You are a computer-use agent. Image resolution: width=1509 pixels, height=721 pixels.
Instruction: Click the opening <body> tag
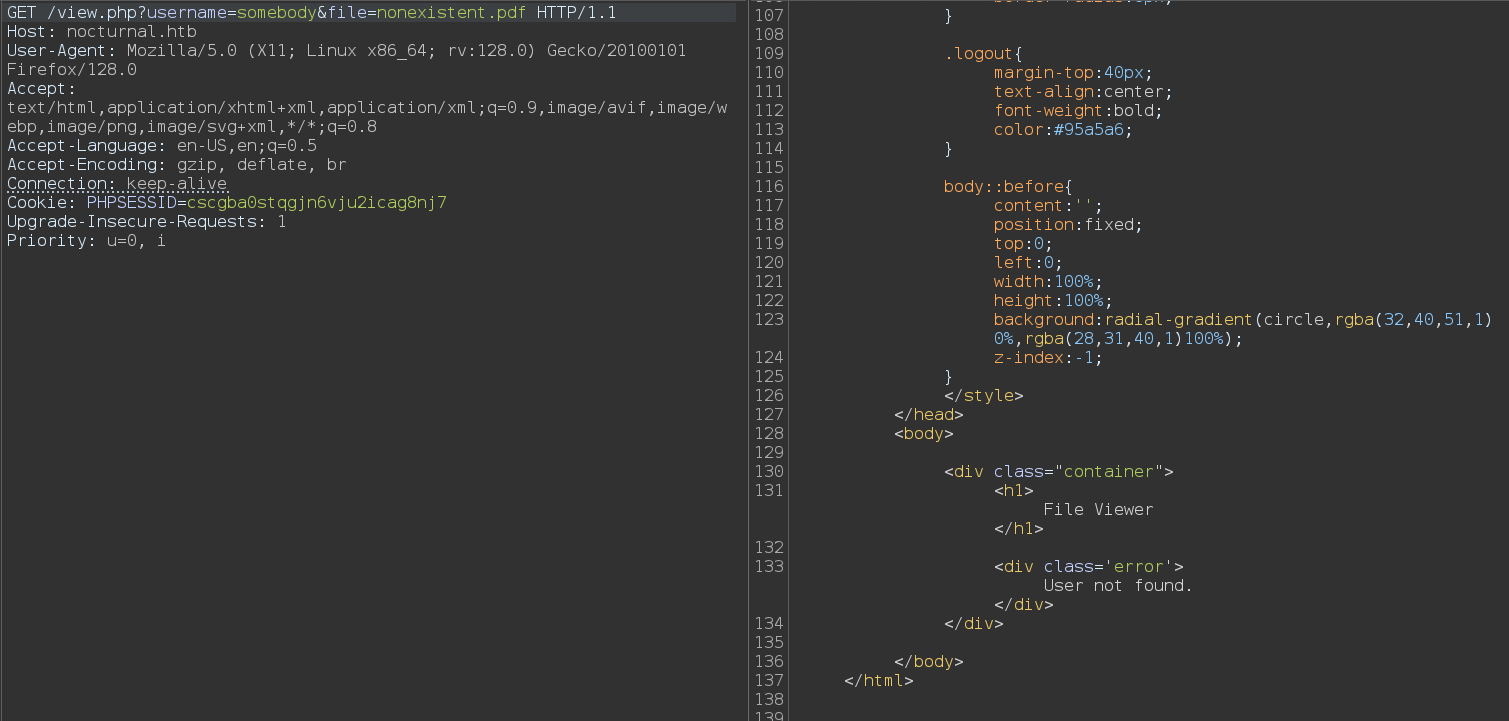point(923,434)
